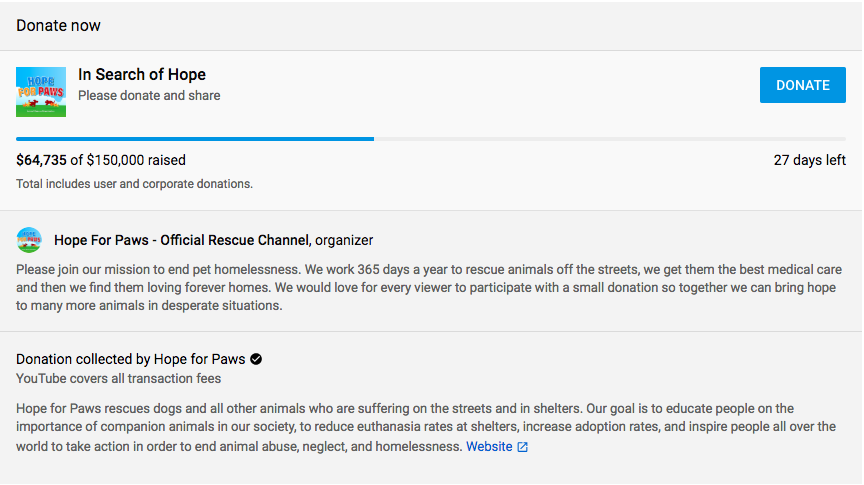Select the "In Search of Hope" title
This screenshot has height=485, width=864.
[x=142, y=75]
